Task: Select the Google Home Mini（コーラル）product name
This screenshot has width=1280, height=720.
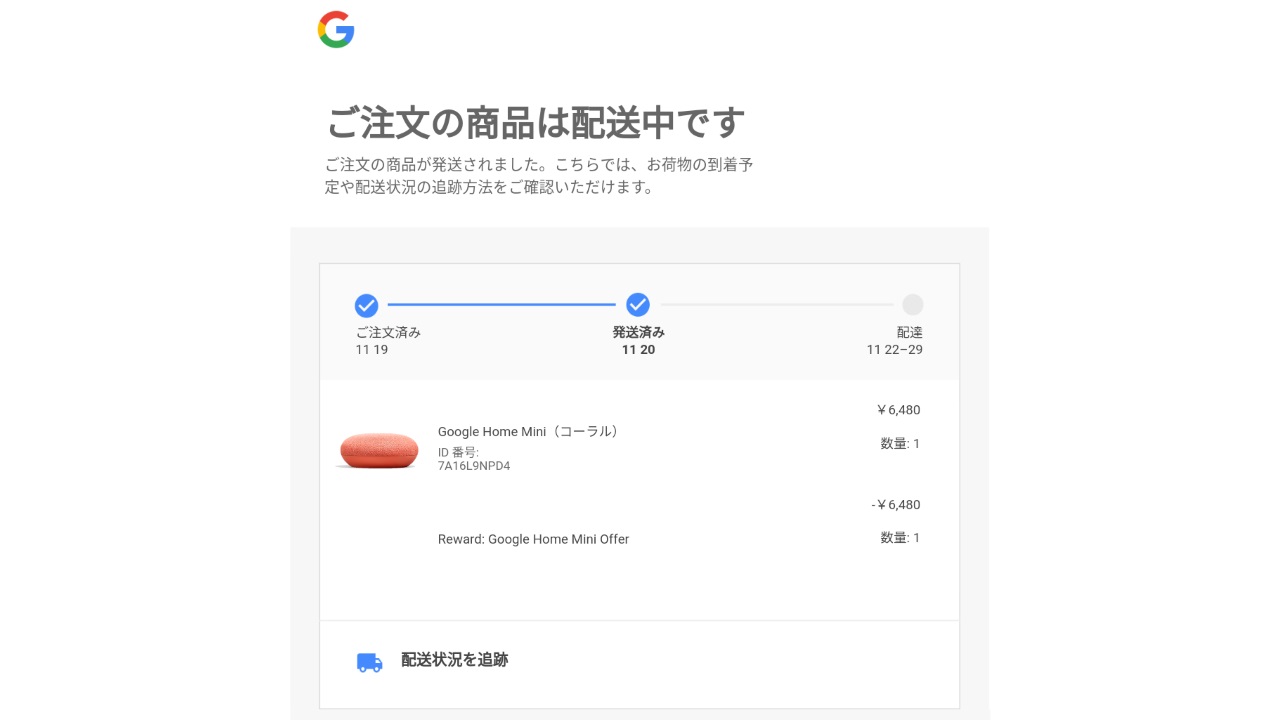Action: [528, 432]
